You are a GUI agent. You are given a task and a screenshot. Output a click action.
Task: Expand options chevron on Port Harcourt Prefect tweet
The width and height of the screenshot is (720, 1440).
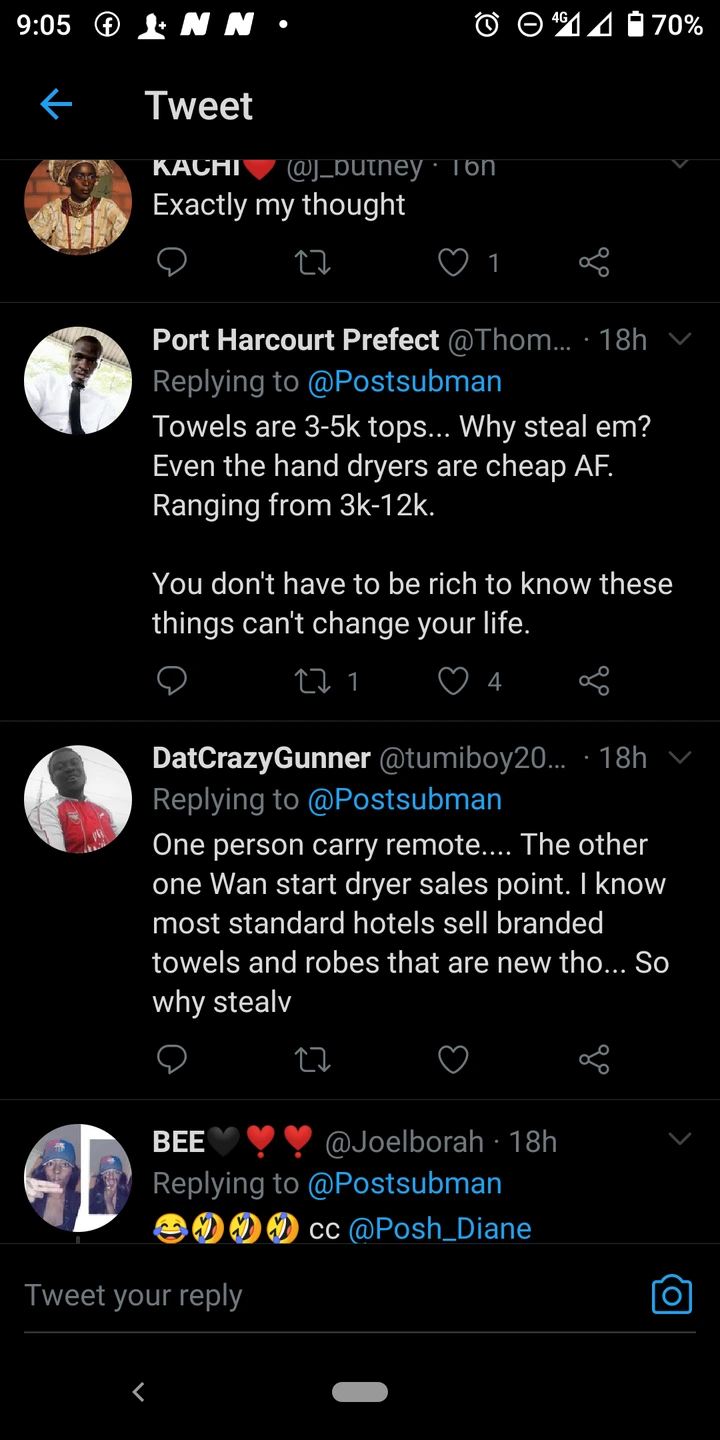tap(680, 340)
